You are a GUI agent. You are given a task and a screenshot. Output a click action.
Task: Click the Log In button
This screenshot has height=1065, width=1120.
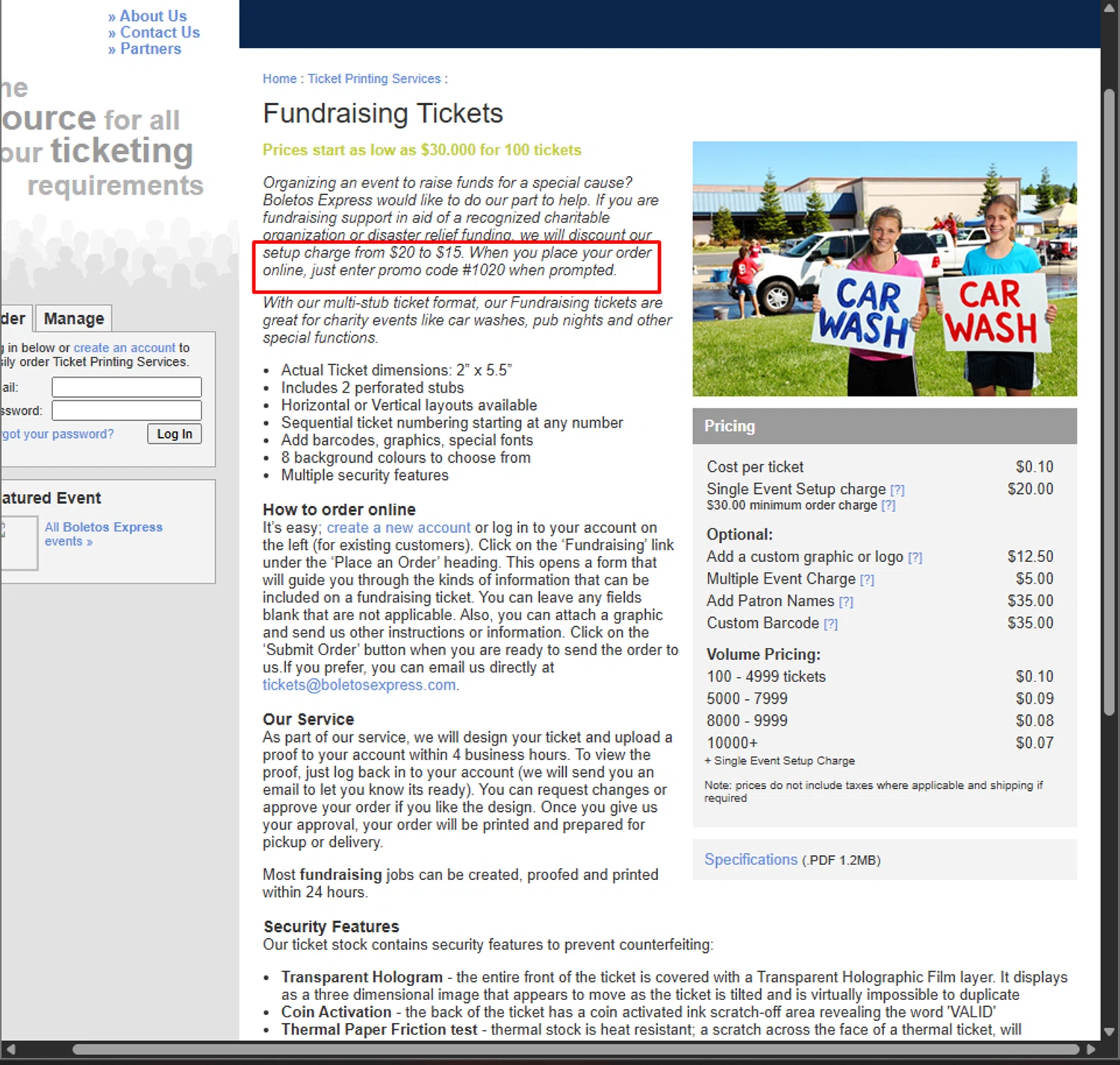[175, 434]
